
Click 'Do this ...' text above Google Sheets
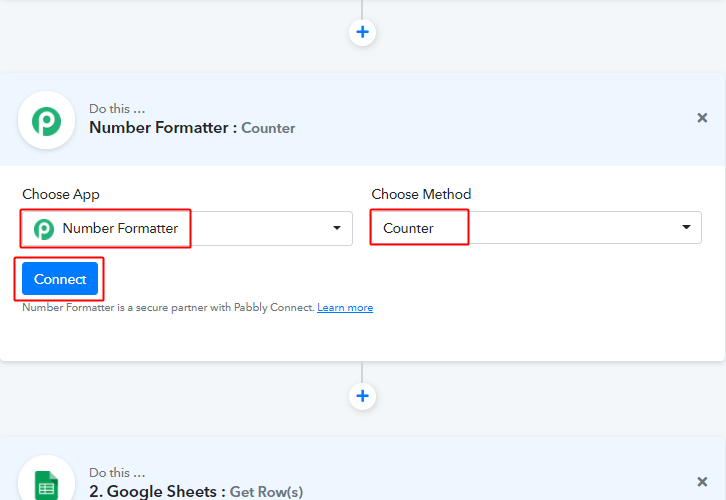[x=117, y=473]
